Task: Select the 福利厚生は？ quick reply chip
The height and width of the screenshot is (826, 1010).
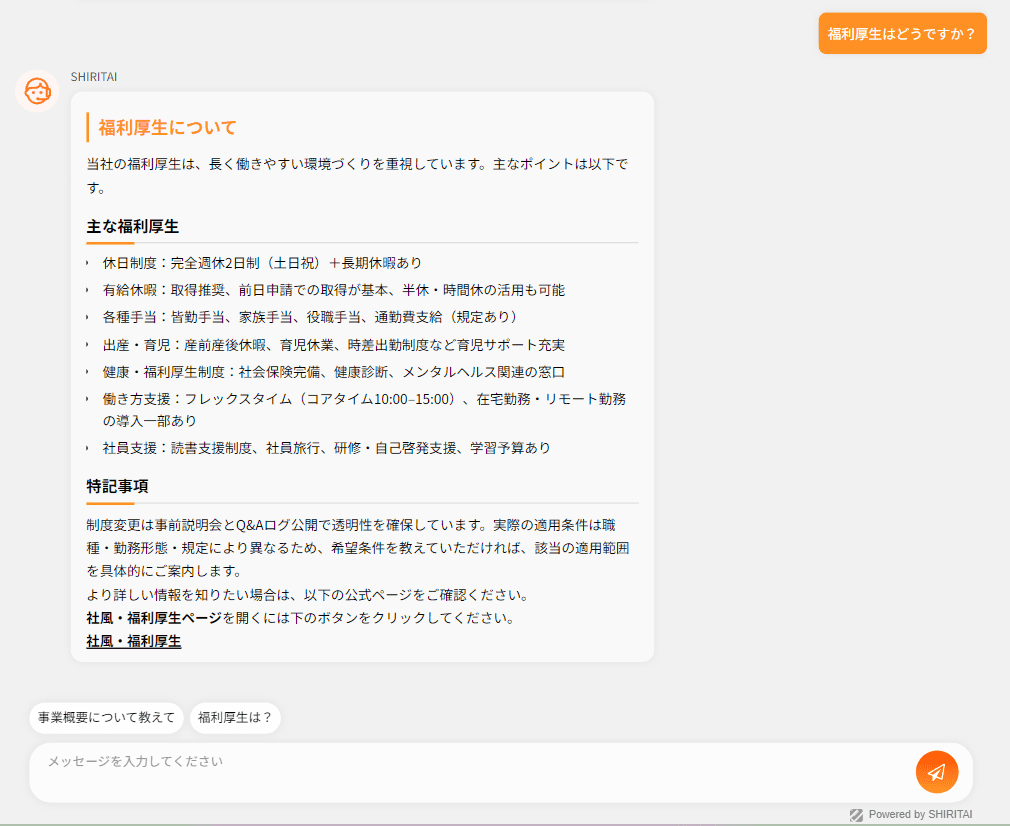Action: pyautogui.click(x=235, y=718)
